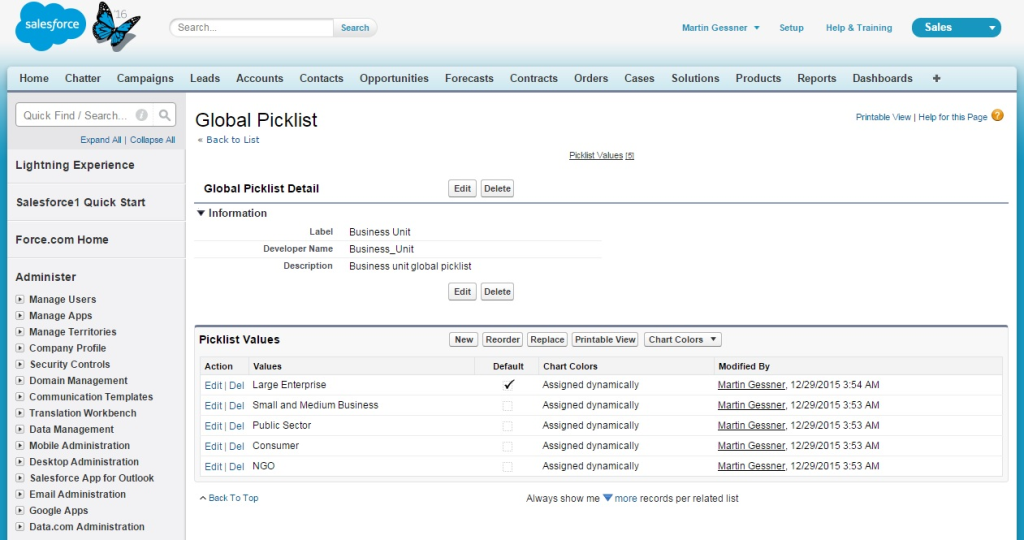Screen dimensions: 1024x540
Task: Expand the Security Controls tree item
Action: [20, 364]
